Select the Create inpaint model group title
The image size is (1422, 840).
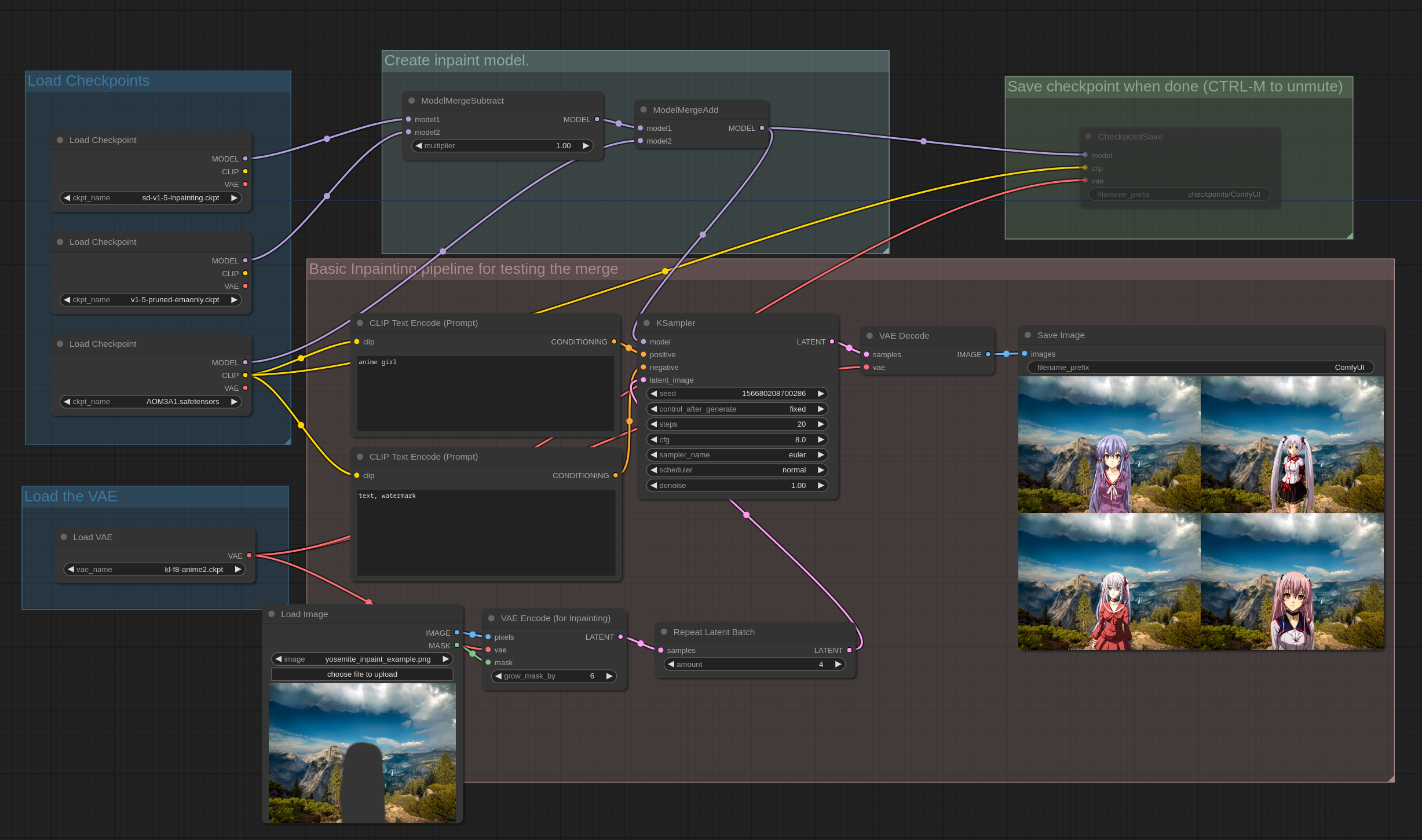458,60
